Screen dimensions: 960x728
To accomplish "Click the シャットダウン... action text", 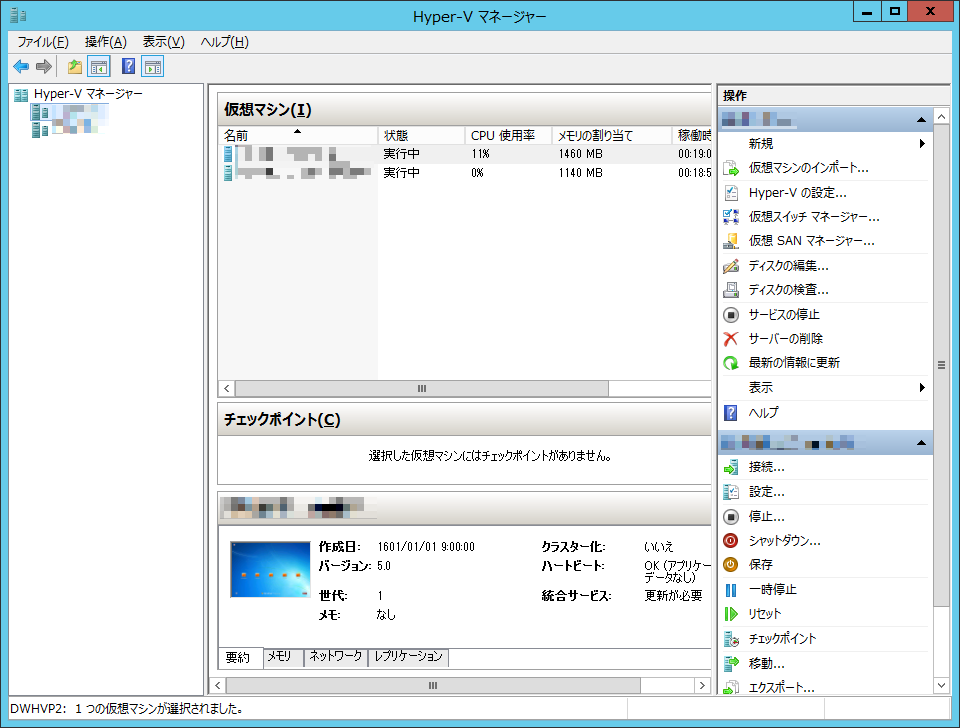I will [x=784, y=541].
